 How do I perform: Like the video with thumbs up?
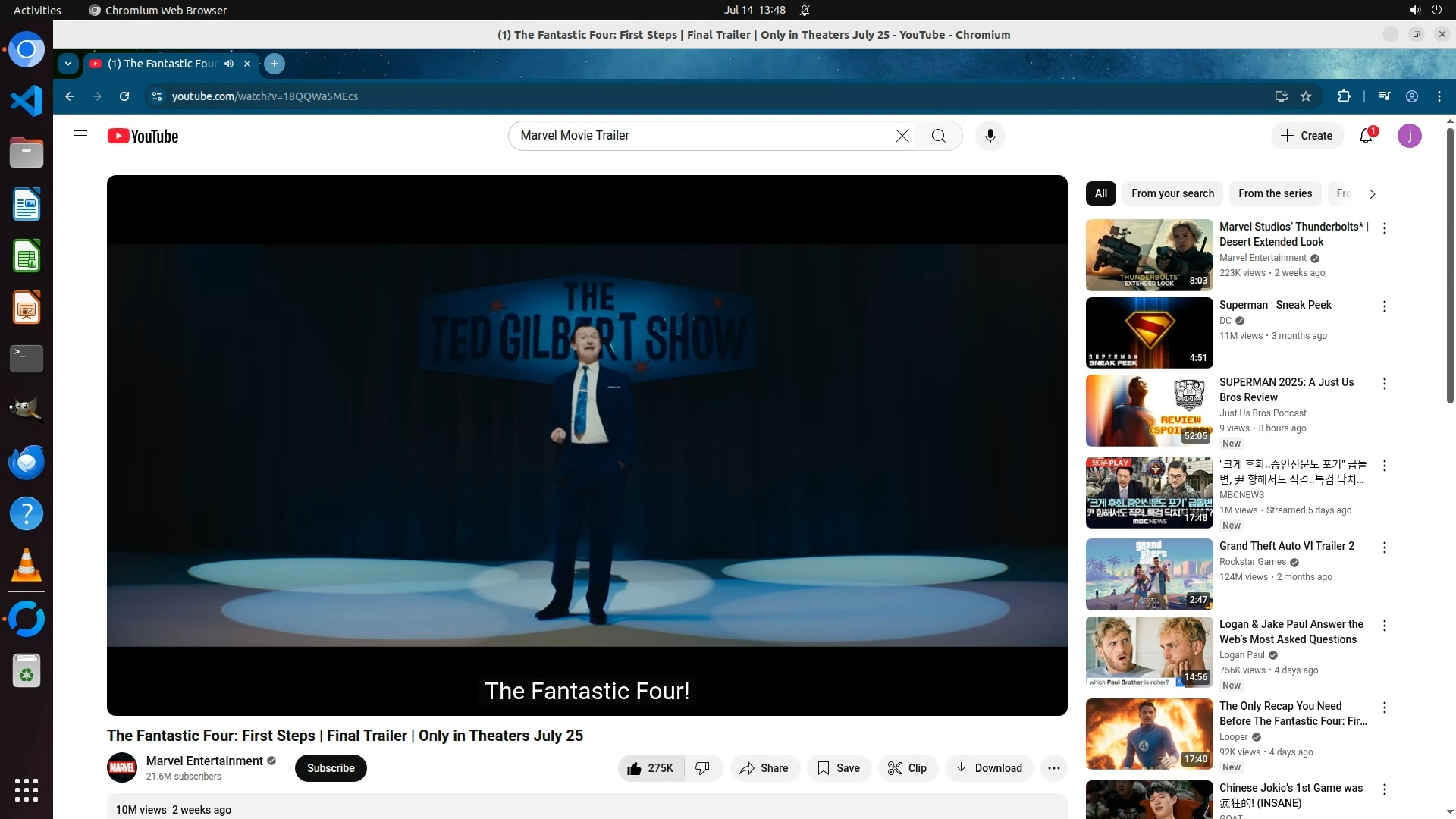[x=651, y=768]
